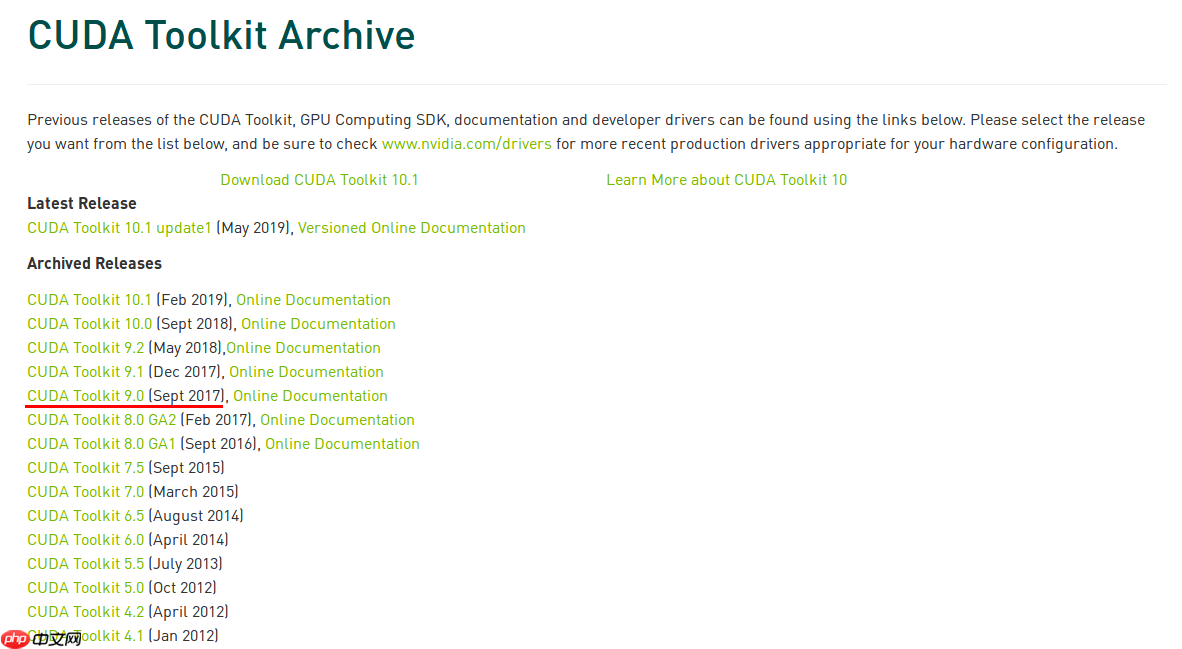The image size is (1182, 649).
Task: Open the www.nvidia.com/drivers link
Action: point(466,144)
